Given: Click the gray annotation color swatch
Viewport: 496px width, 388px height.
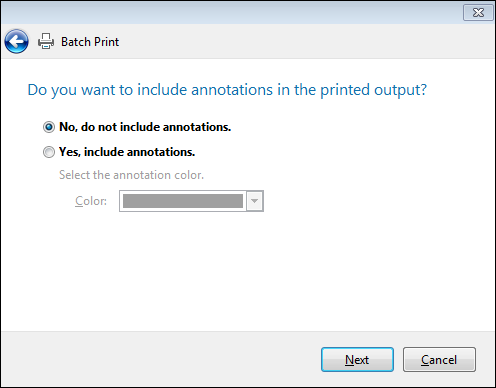Looking at the screenshot, I should click(x=183, y=201).
